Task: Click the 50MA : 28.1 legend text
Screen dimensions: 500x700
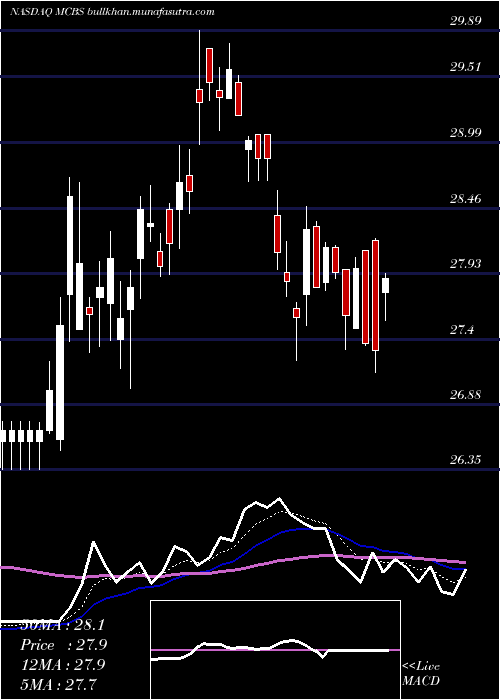Action: point(62,625)
